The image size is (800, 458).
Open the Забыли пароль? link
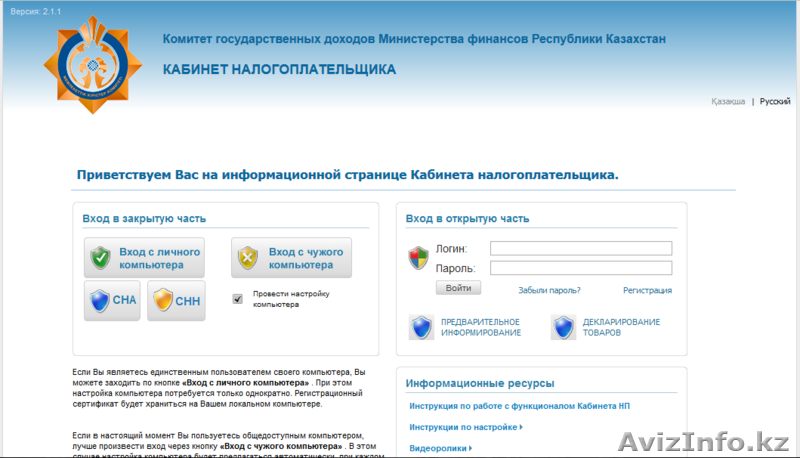pyautogui.click(x=549, y=290)
